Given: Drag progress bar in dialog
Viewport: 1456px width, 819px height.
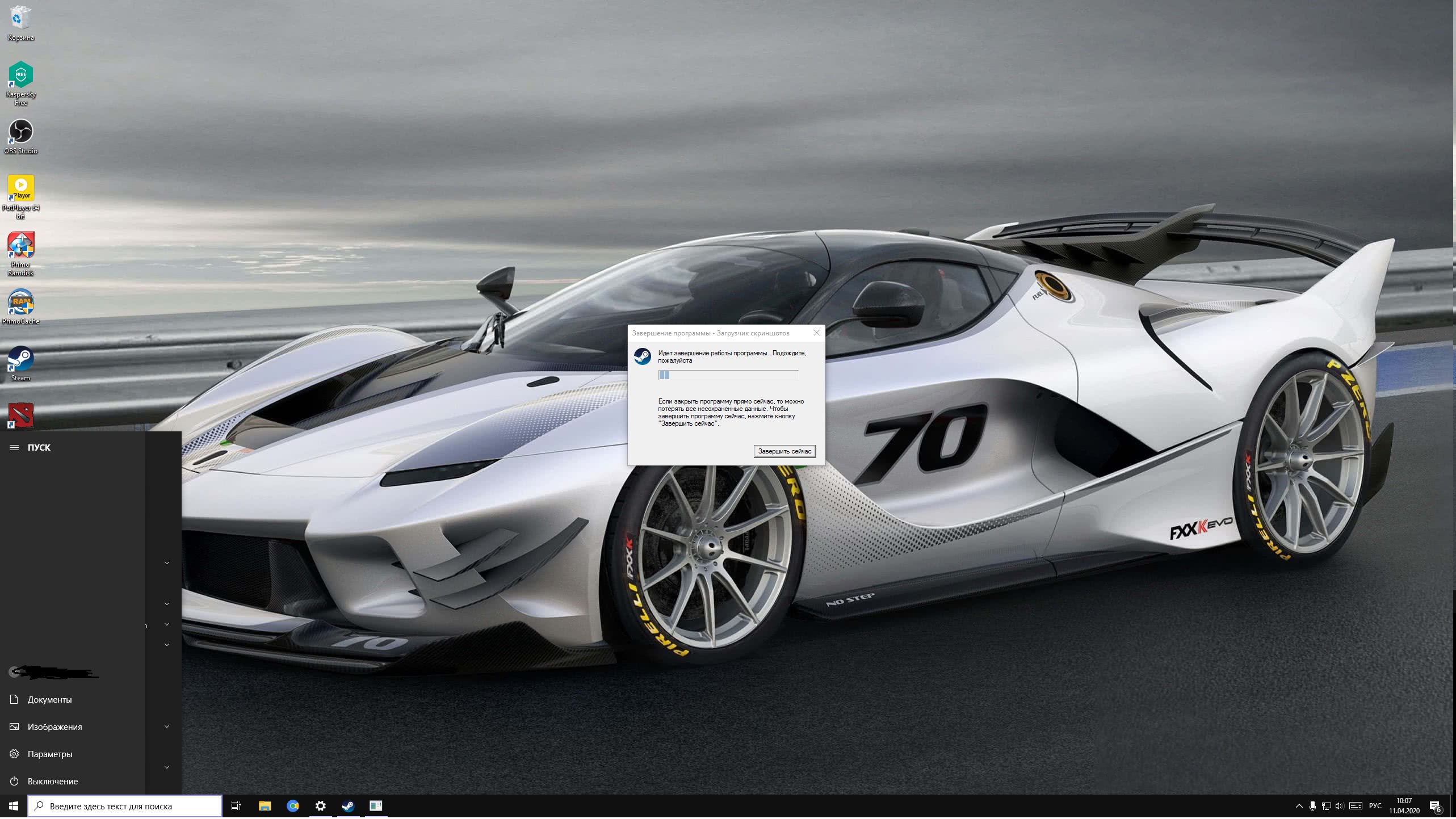Looking at the screenshot, I should [x=727, y=375].
